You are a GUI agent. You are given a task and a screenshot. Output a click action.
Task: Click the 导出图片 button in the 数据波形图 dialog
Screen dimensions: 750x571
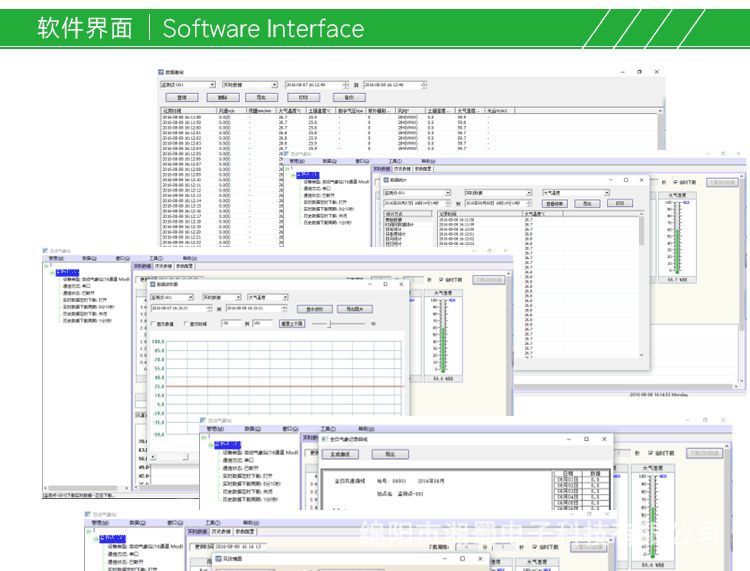[x=354, y=309]
